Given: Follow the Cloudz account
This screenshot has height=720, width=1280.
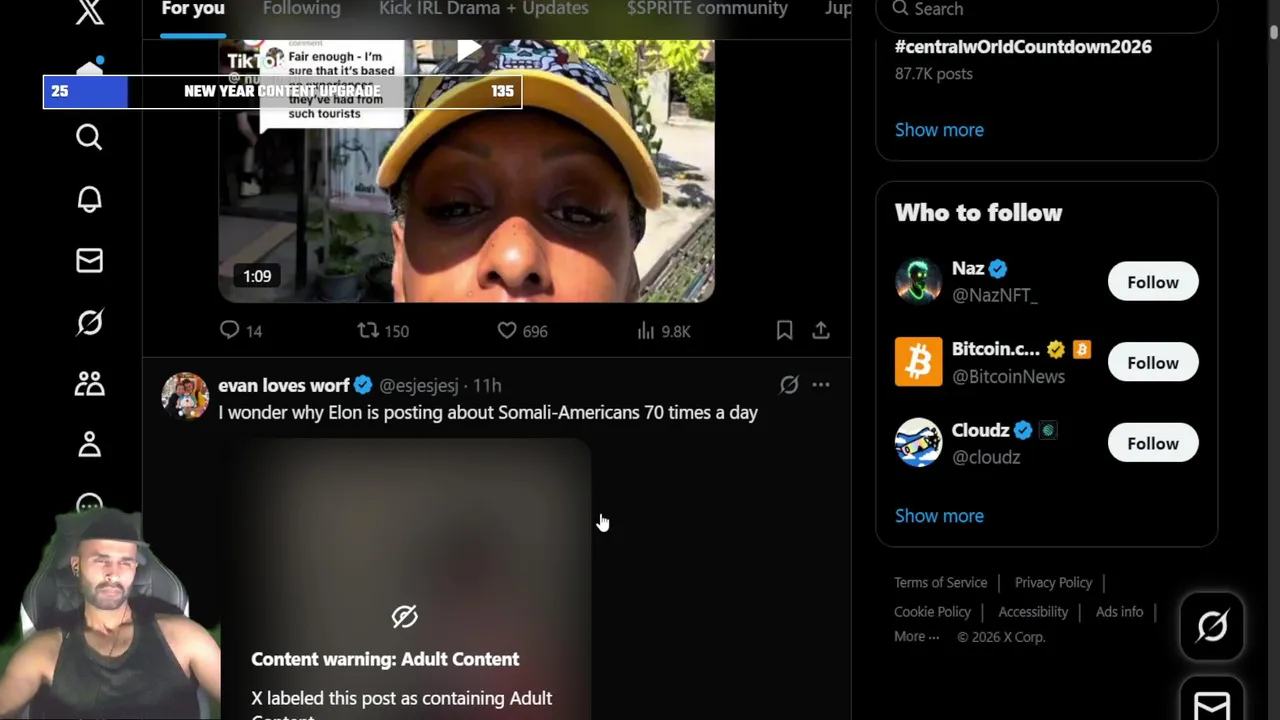Looking at the screenshot, I should click(x=1153, y=443).
